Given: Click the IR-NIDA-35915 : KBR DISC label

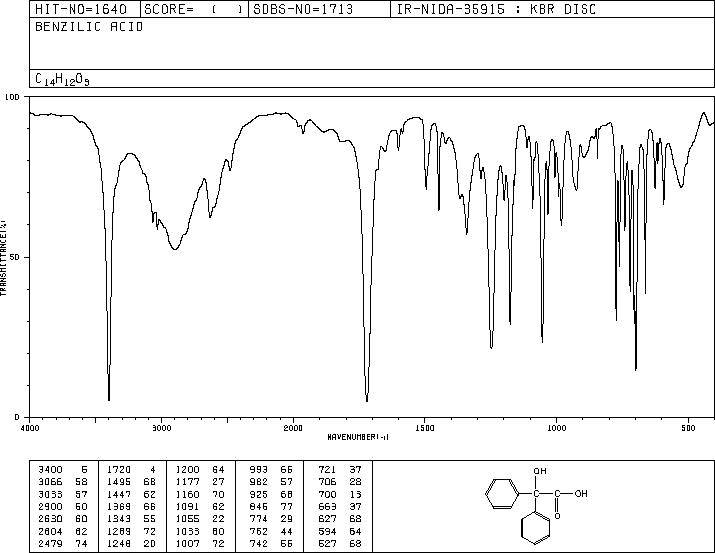Looking at the screenshot, I should coord(496,9).
